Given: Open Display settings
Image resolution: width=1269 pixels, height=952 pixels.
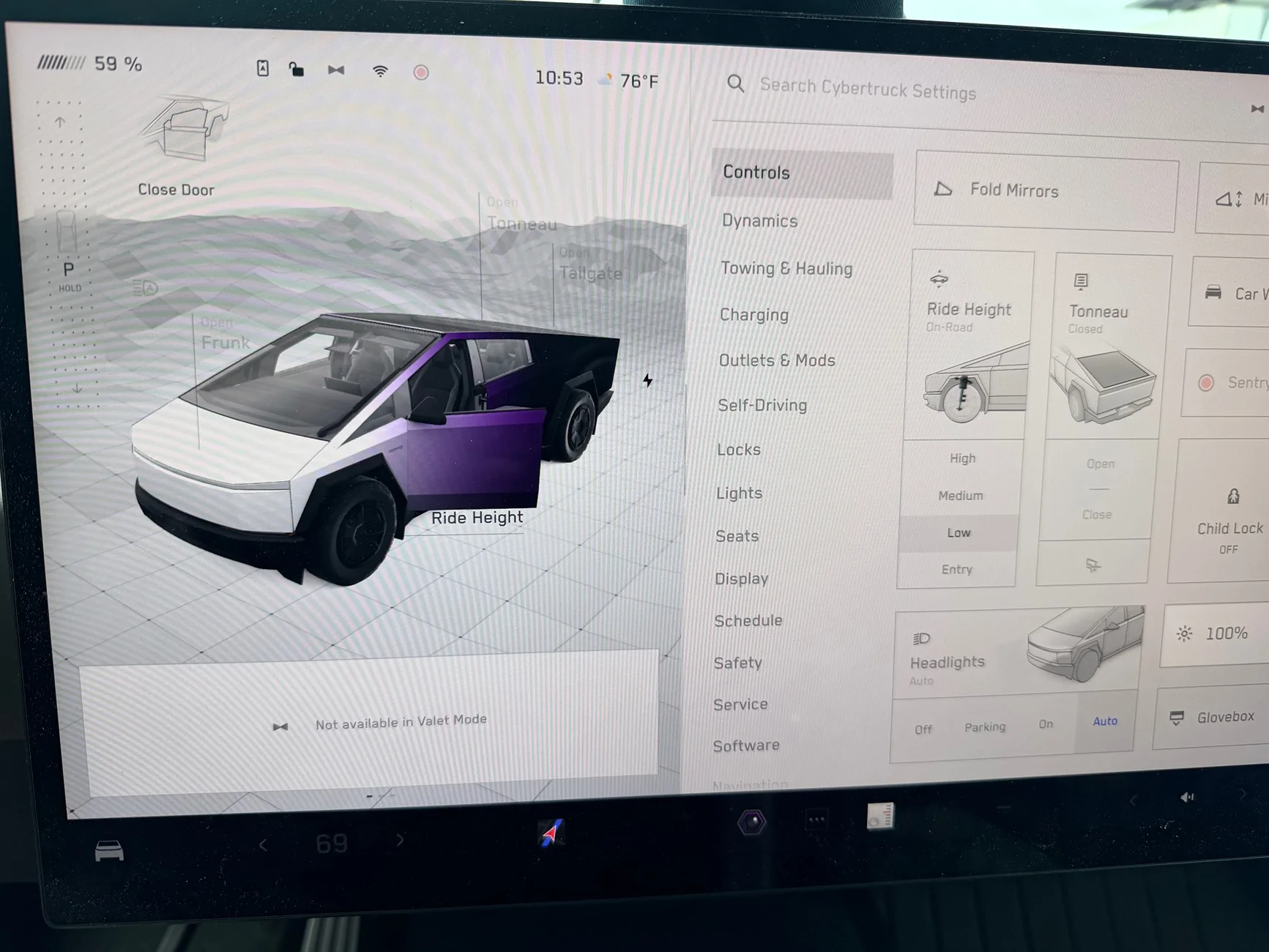Looking at the screenshot, I should pos(741,579).
